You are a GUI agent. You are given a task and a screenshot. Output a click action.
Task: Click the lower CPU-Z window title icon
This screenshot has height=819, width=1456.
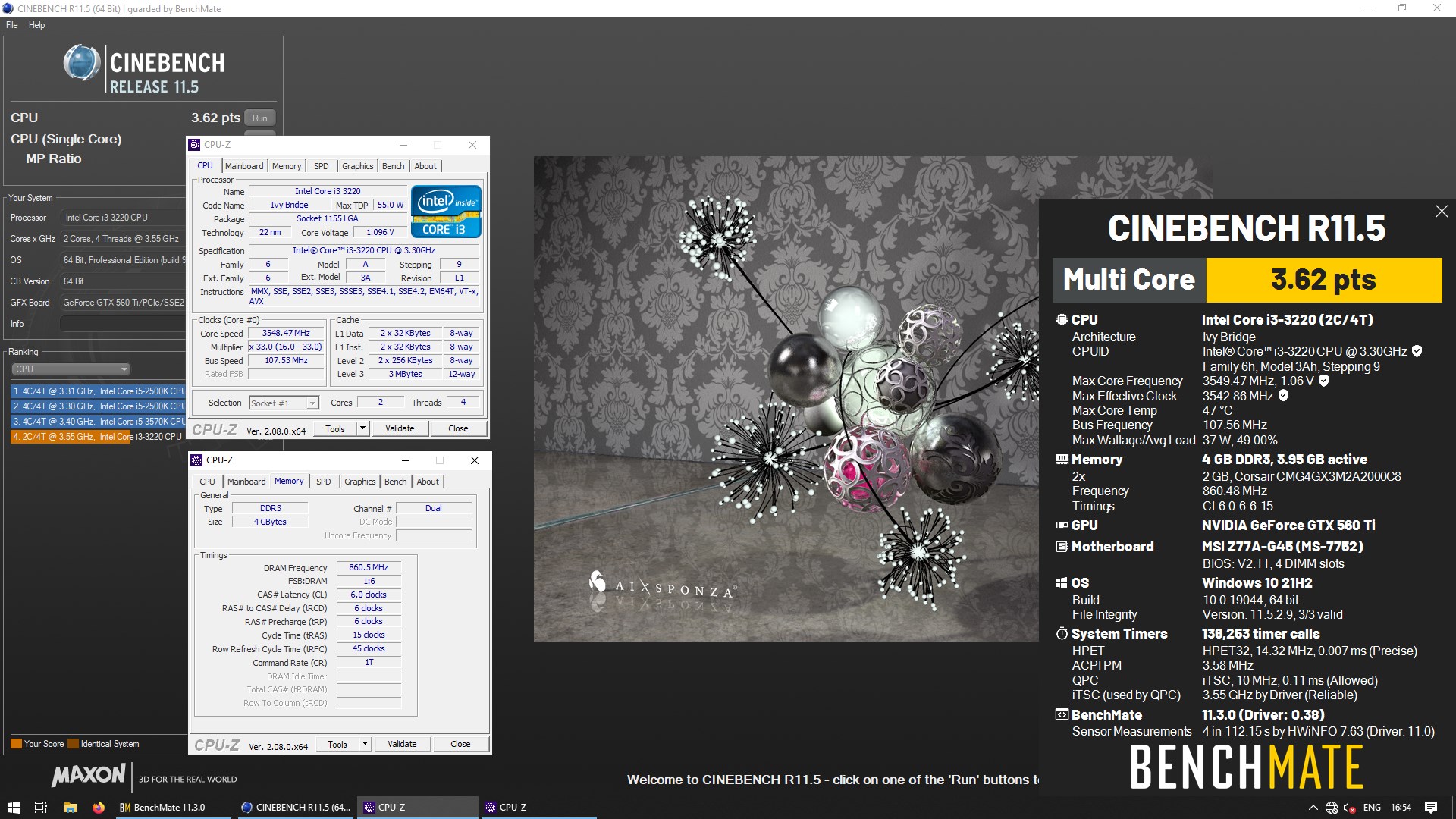point(197,460)
